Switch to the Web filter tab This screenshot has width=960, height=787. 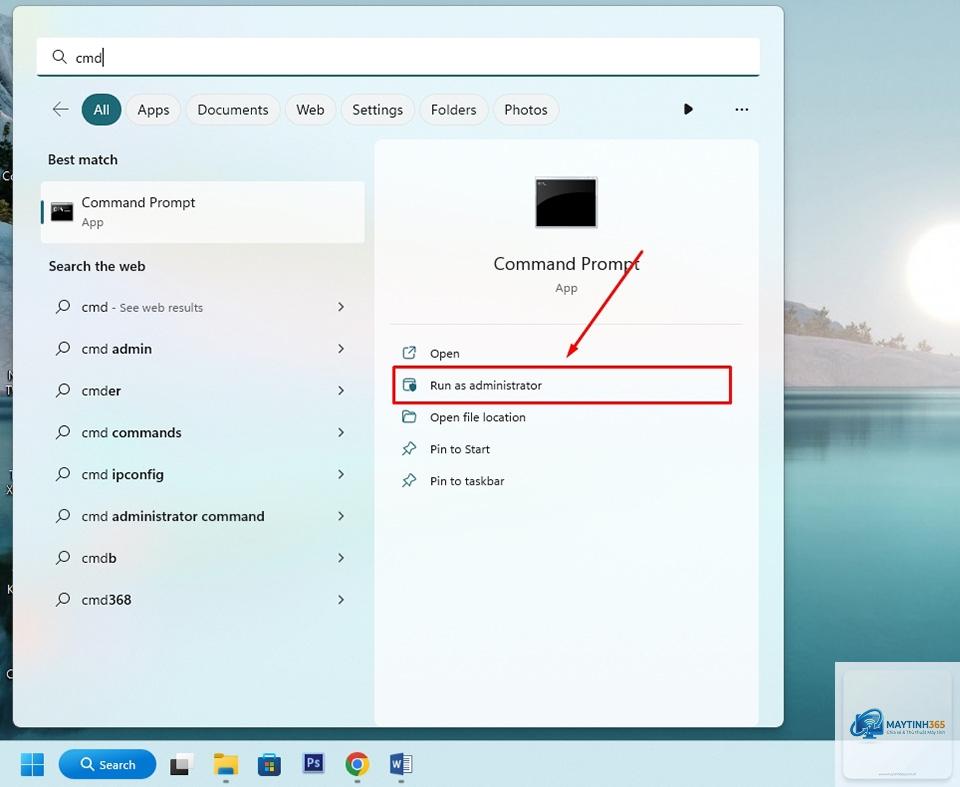pyautogui.click(x=310, y=110)
